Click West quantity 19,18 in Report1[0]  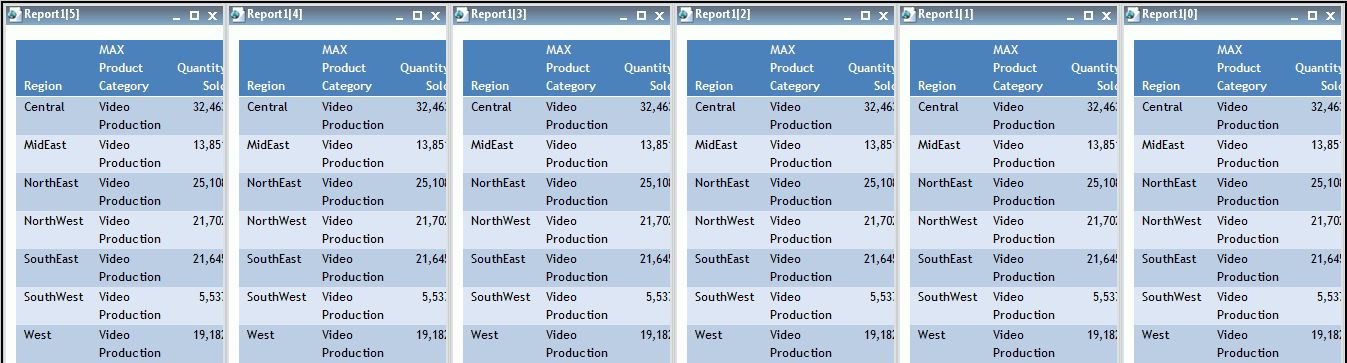[x=1326, y=335]
